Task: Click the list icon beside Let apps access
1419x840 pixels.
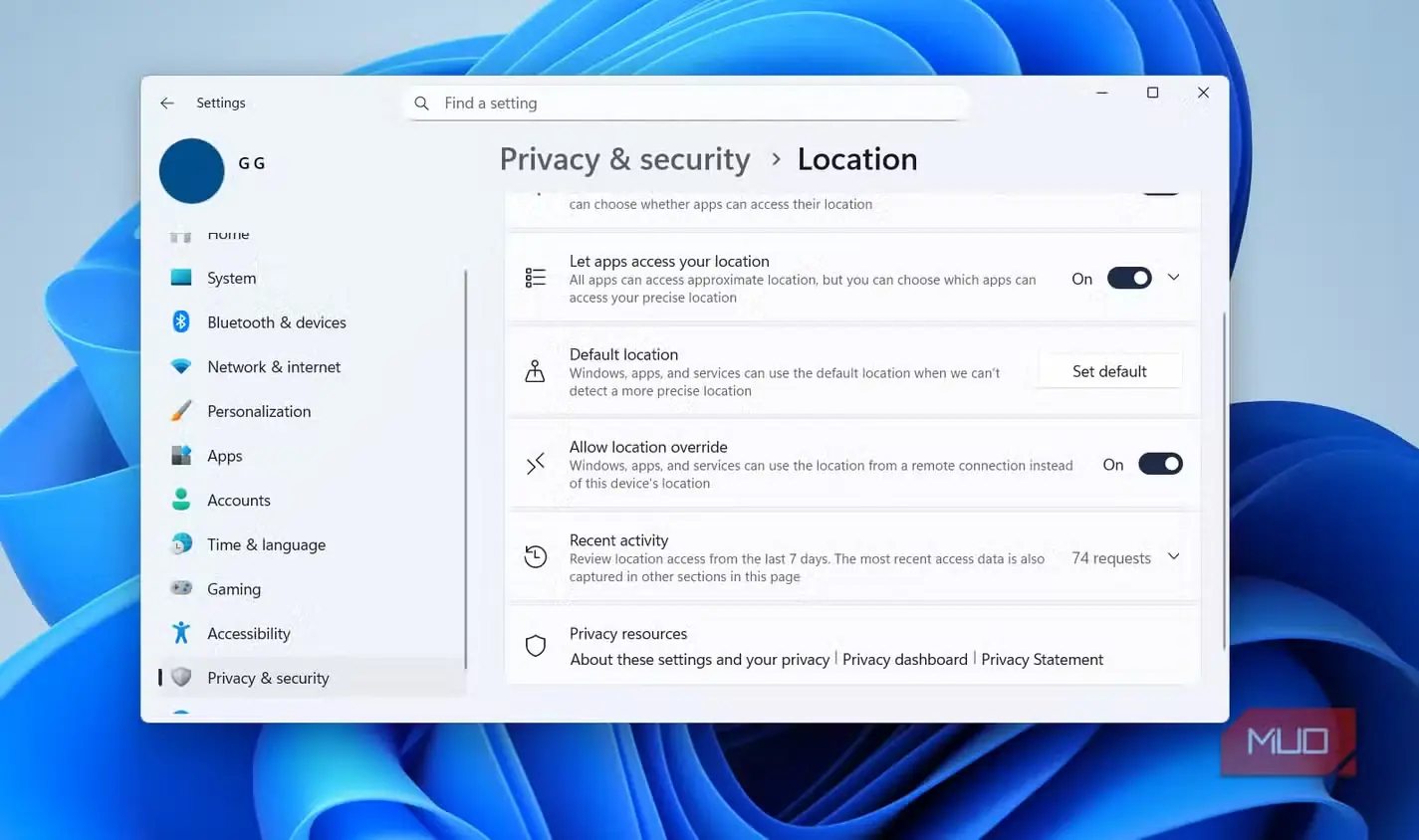Action: pos(536,278)
